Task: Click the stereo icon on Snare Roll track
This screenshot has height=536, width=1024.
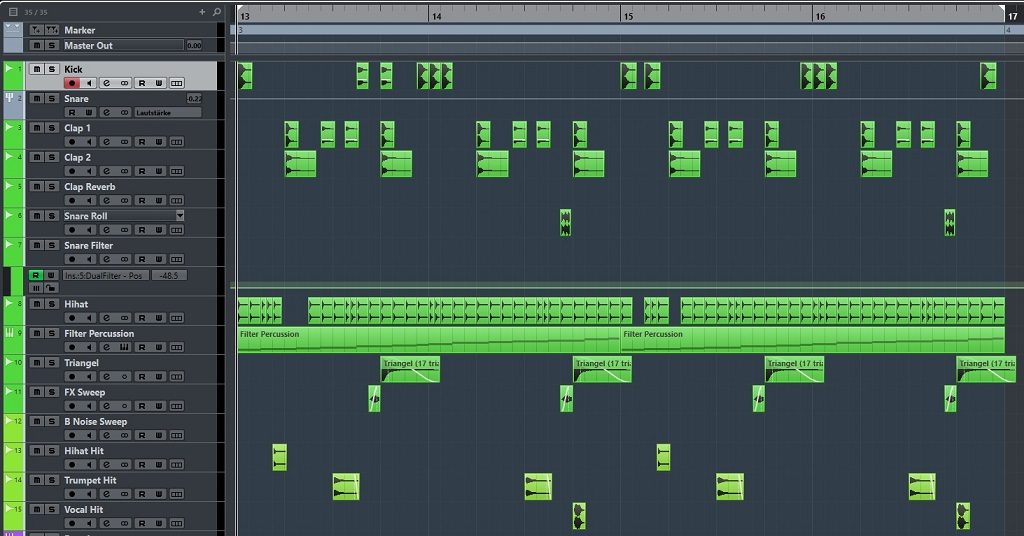Action: [x=124, y=230]
